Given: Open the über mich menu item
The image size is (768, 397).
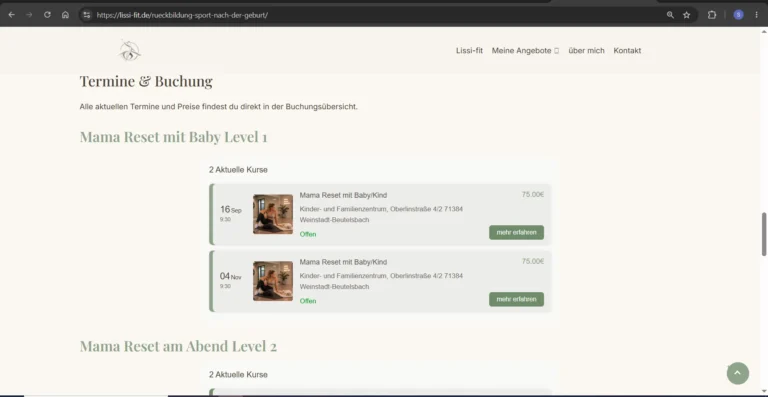Looking at the screenshot, I should pyautogui.click(x=586, y=50).
